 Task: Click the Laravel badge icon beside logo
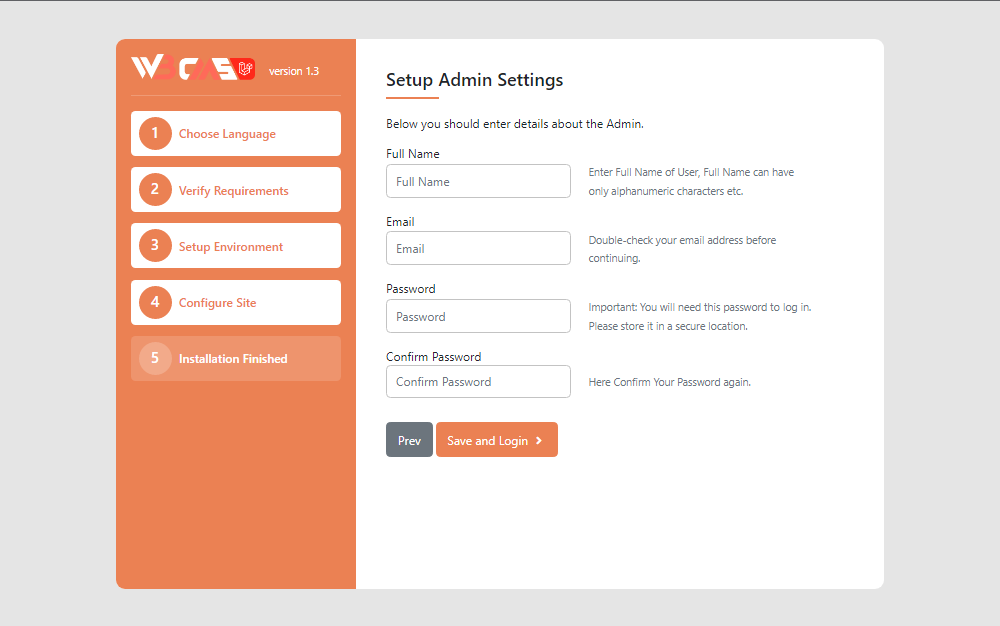click(247, 69)
